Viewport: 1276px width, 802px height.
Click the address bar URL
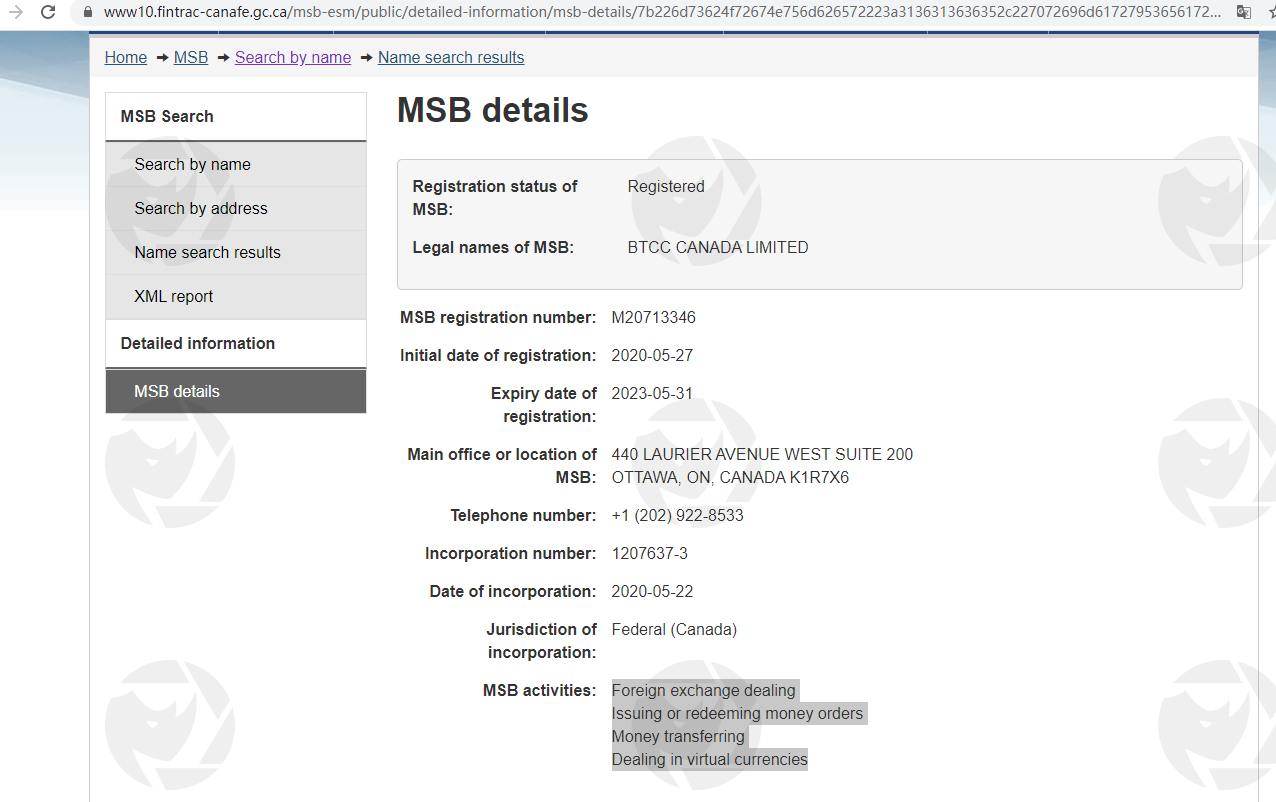click(x=660, y=13)
